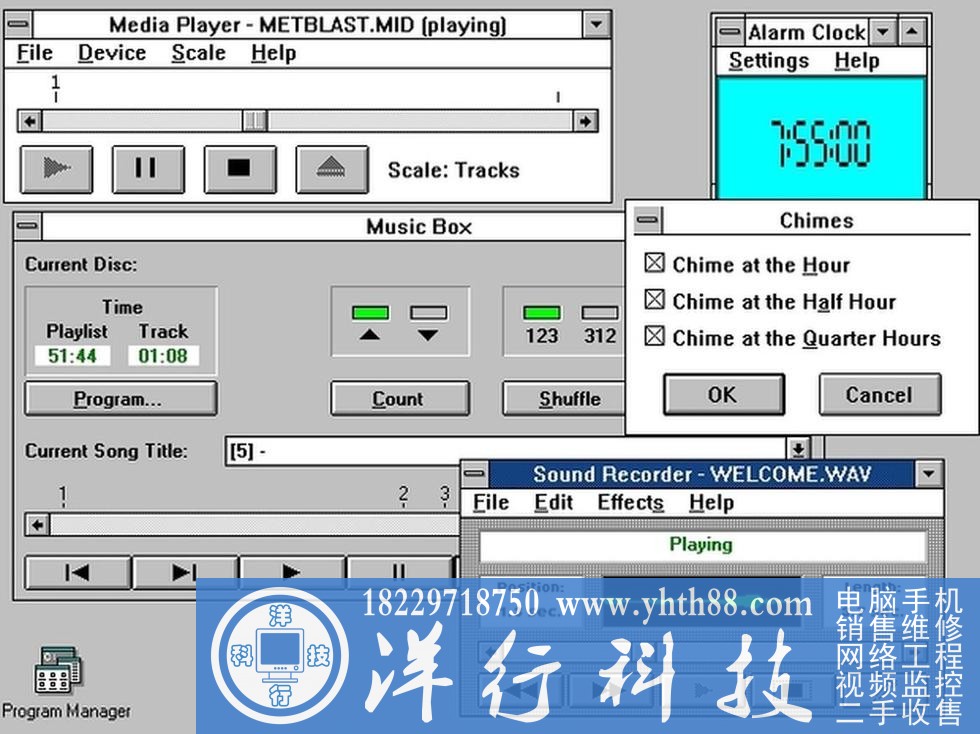Click left scroll arrow on Music Box track bar
The height and width of the screenshot is (734, 980).
[38, 524]
